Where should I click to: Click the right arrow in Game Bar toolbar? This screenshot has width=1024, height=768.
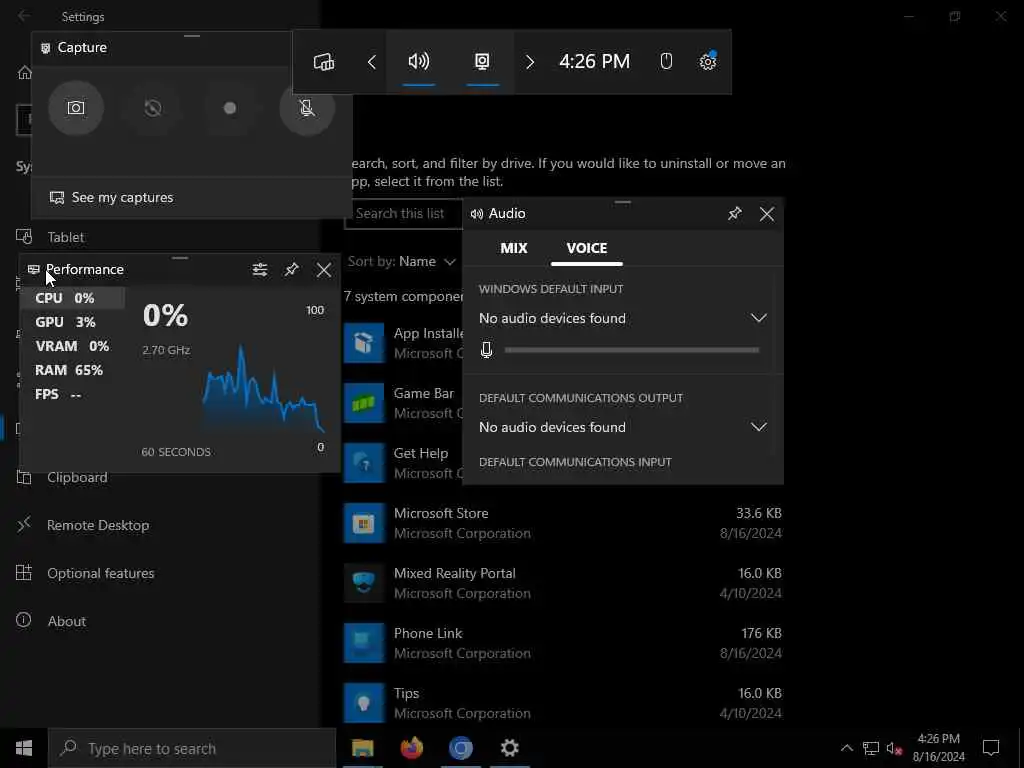530,62
